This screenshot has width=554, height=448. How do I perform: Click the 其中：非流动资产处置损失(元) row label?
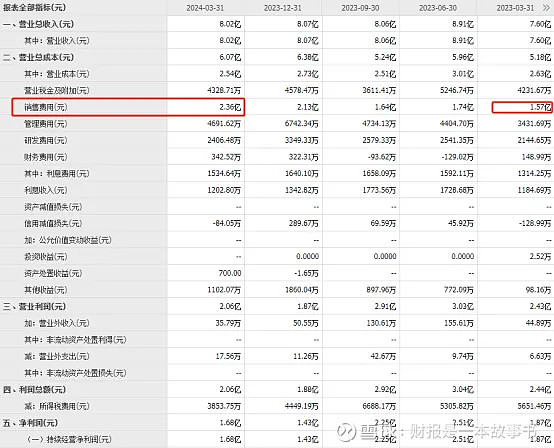(75, 373)
